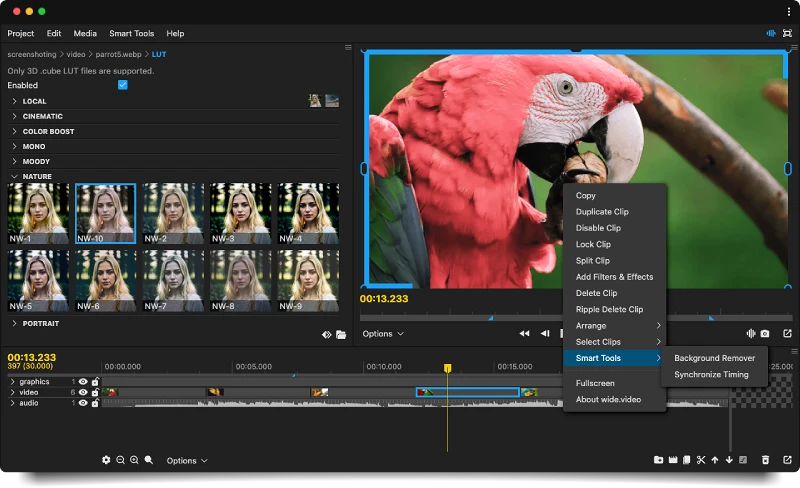Expand the CINEMATIC LUT category
The width and height of the screenshot is (800, 488).
(14, 116)
